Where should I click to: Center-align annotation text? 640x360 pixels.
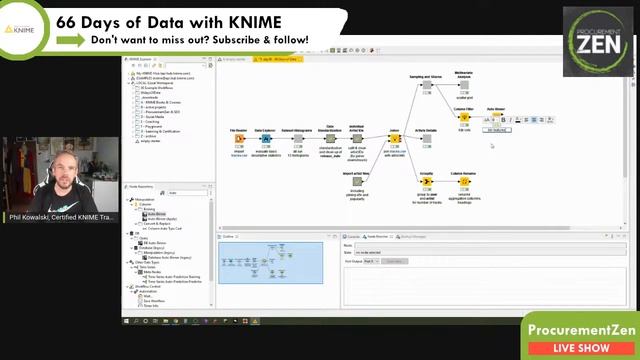click(x=534, y=120)
